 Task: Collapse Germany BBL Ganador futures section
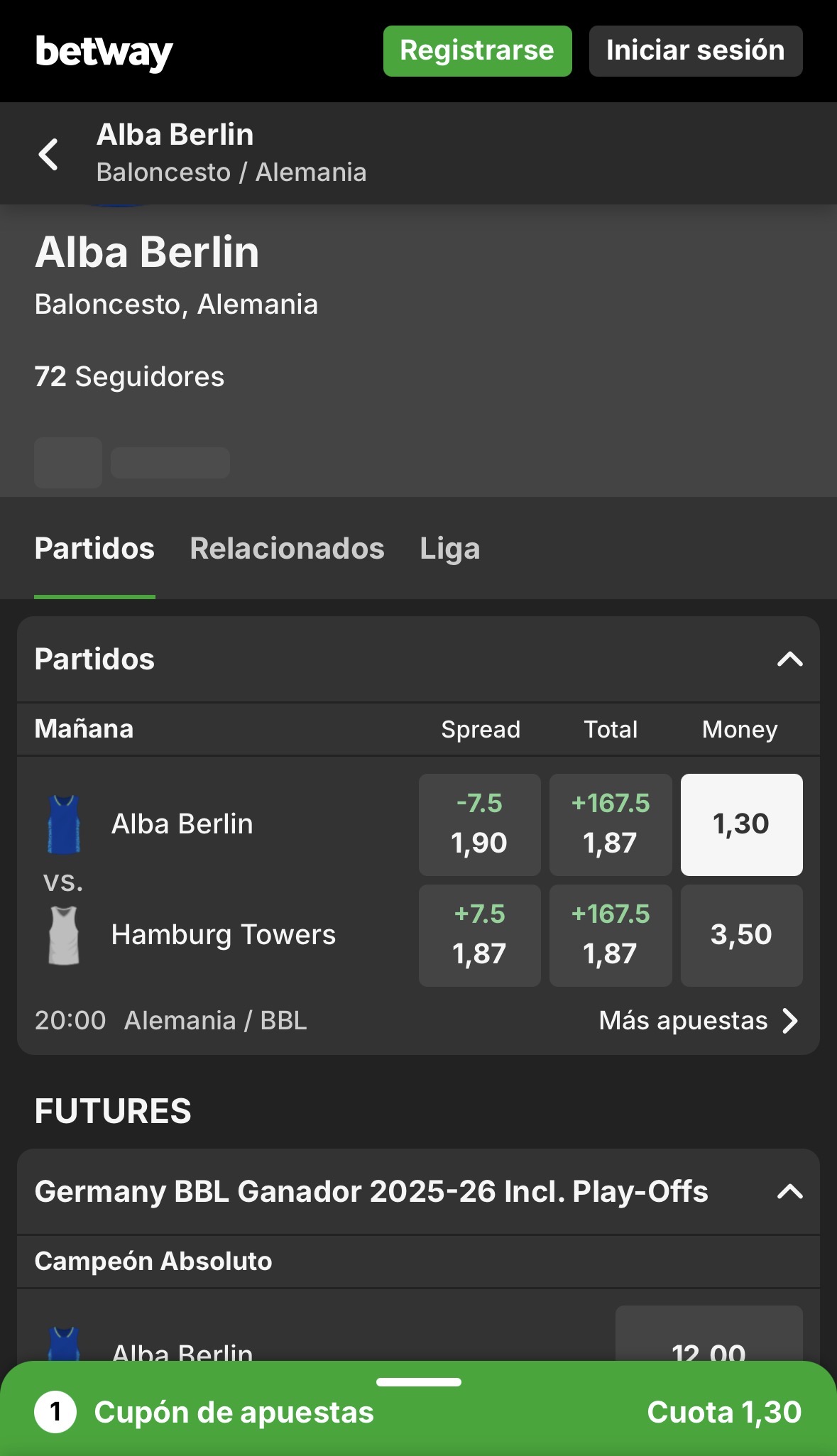pos(789,1191)
